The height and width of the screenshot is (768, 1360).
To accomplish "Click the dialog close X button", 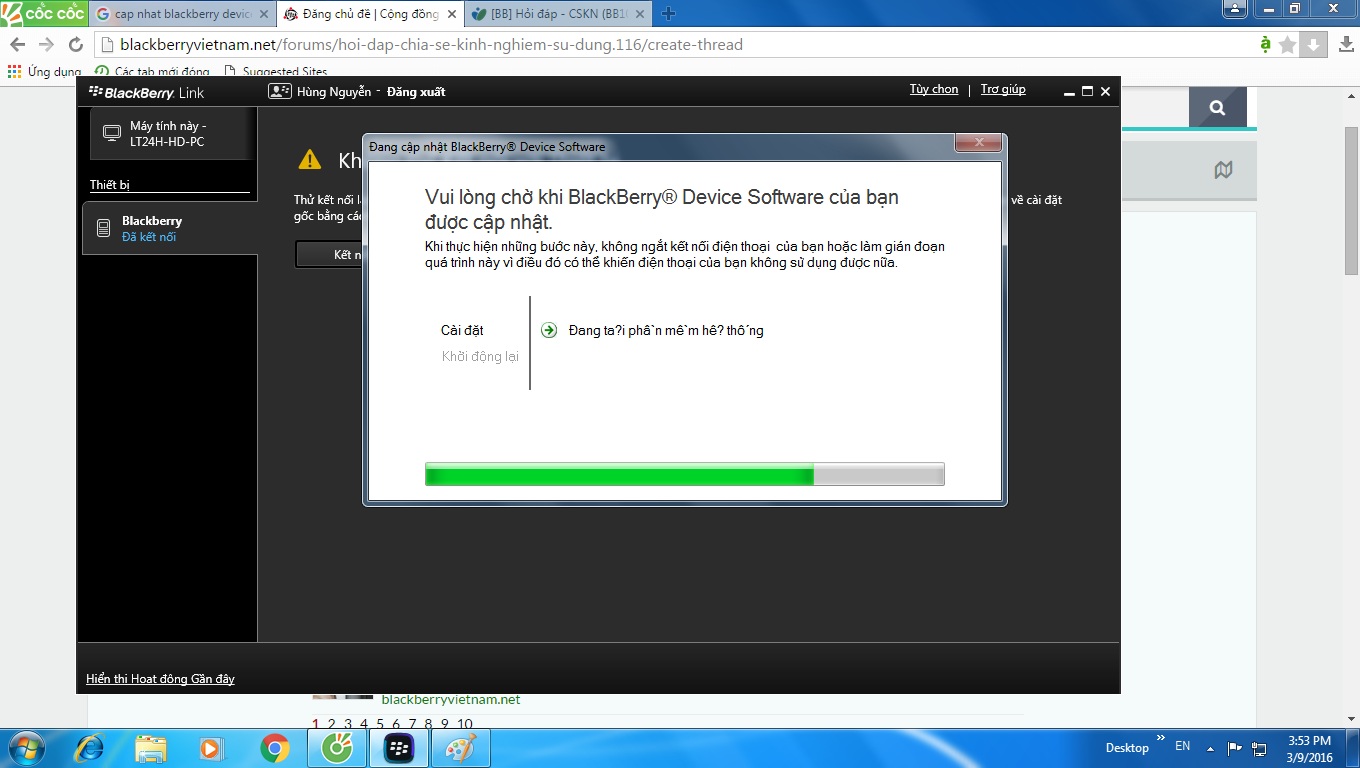I will coord(979,143).
